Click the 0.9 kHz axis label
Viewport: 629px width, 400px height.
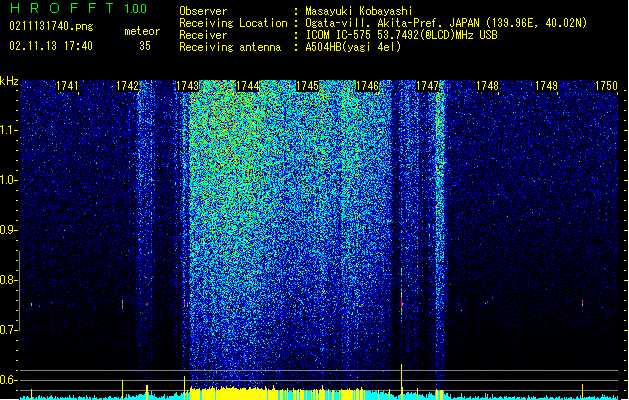point(8,230)
